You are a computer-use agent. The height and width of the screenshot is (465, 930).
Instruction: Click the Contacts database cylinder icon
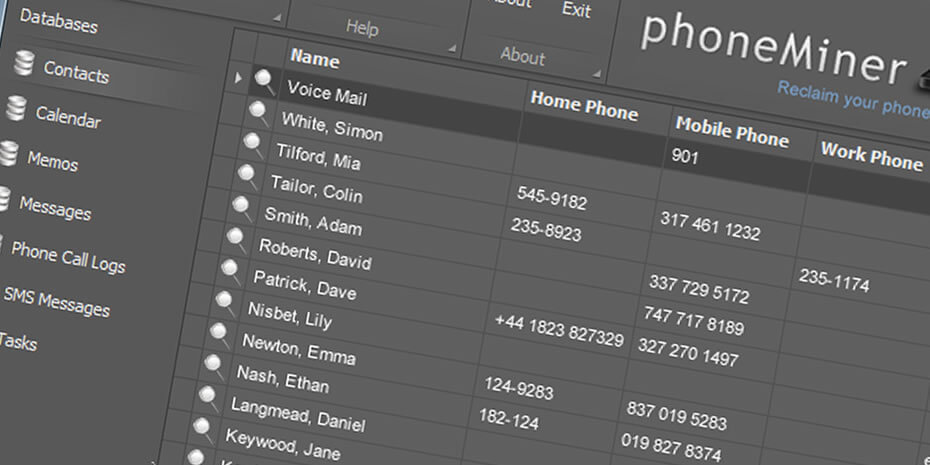coord(24,63)
